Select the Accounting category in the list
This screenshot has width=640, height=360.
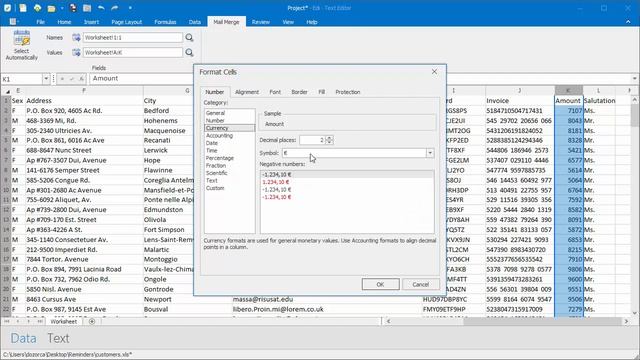(x=230, y=136)
